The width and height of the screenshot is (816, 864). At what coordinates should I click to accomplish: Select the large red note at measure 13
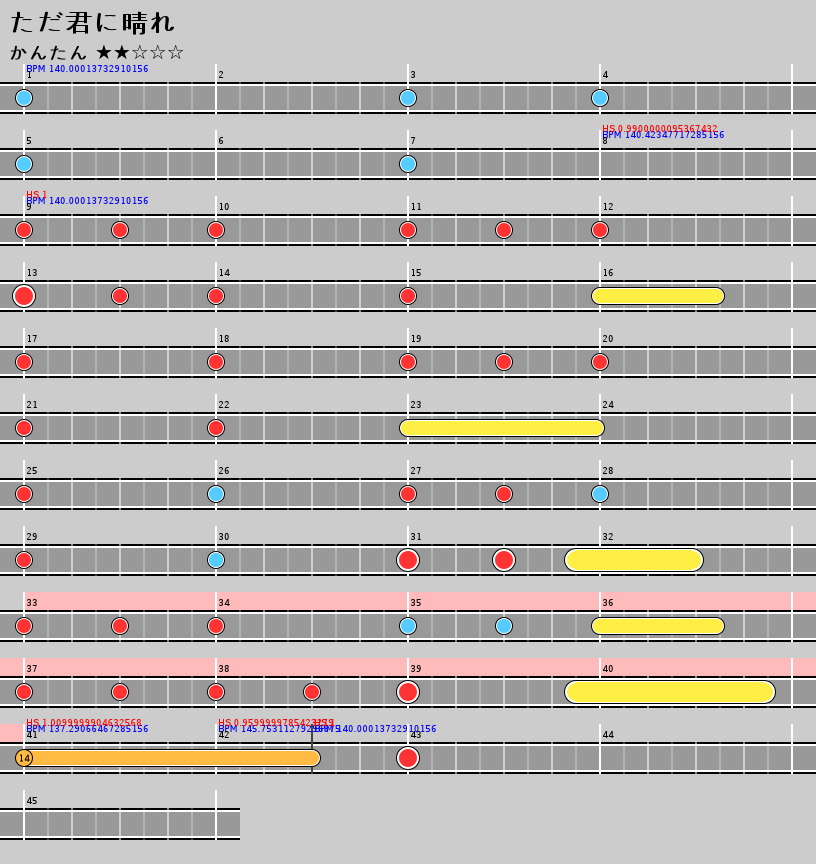(x=24, y=296)
